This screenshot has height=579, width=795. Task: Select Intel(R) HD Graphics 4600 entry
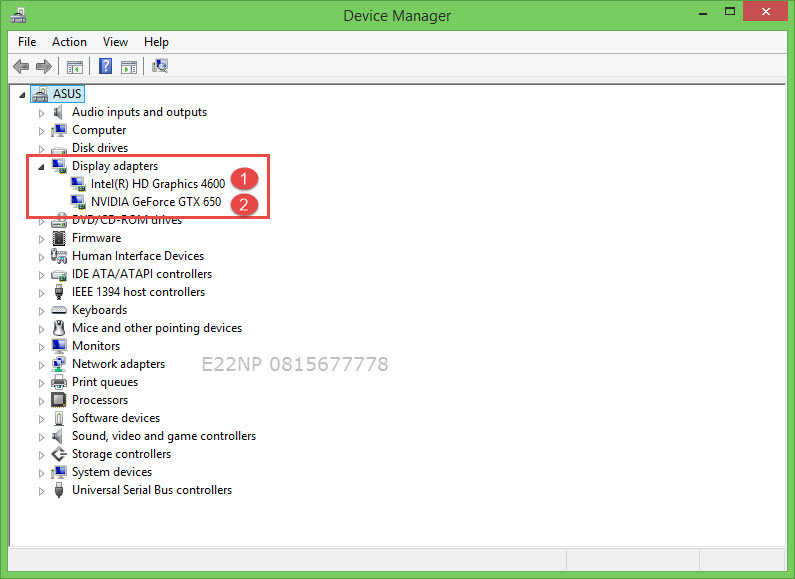158,184
